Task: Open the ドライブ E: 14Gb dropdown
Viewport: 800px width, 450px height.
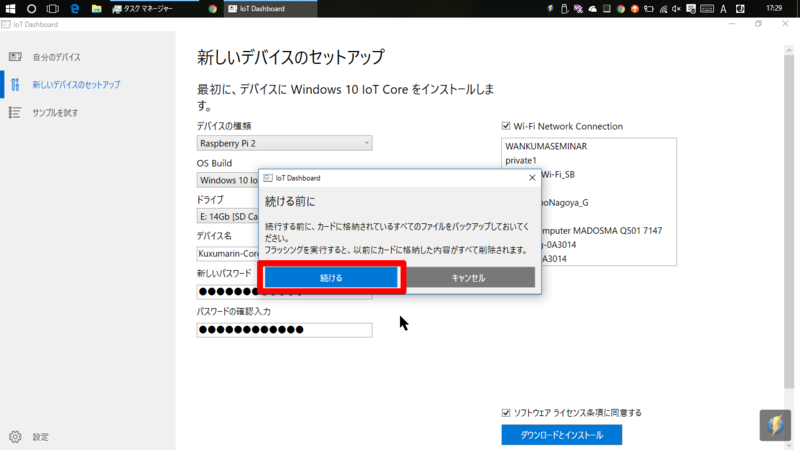Action: [228, 216]
